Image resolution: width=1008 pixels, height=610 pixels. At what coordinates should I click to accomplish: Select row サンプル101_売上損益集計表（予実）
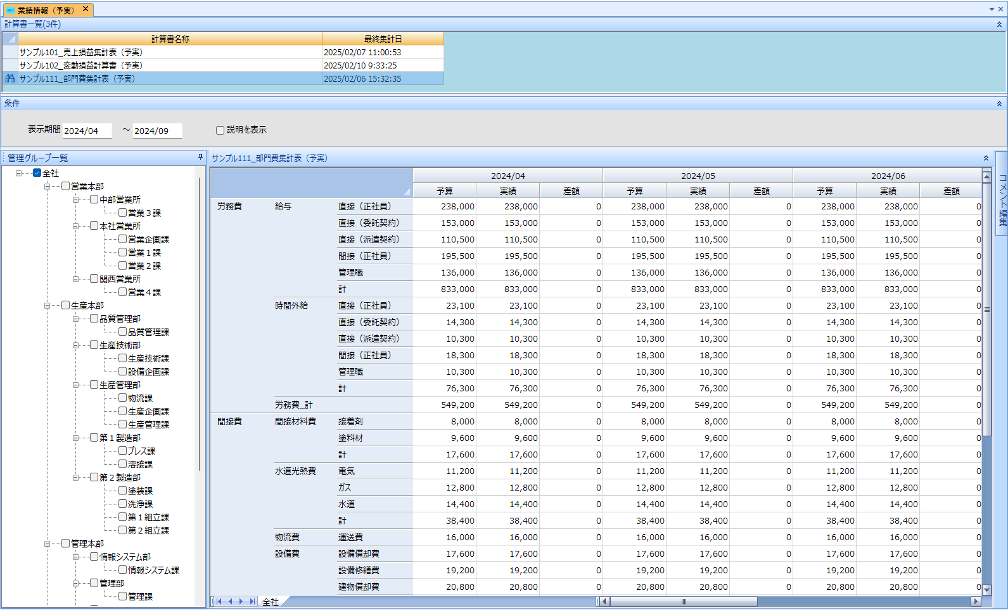click(223, 52)
